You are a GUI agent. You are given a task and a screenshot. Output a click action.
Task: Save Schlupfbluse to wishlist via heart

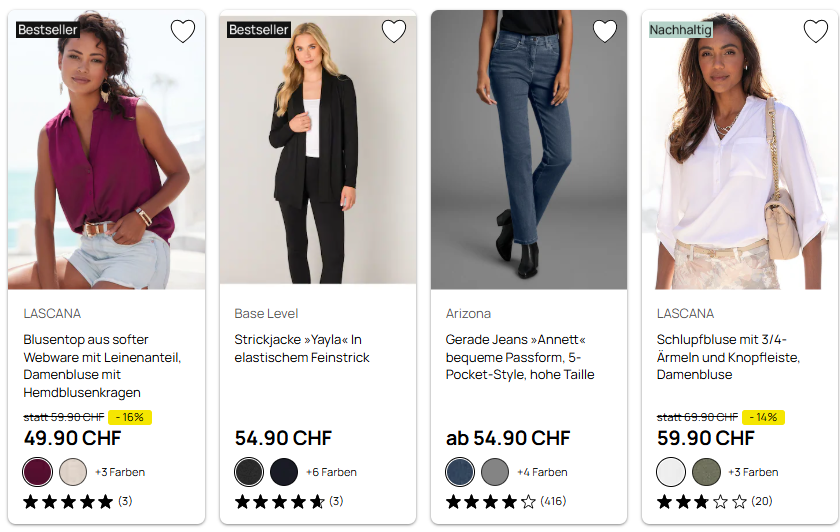816,32
